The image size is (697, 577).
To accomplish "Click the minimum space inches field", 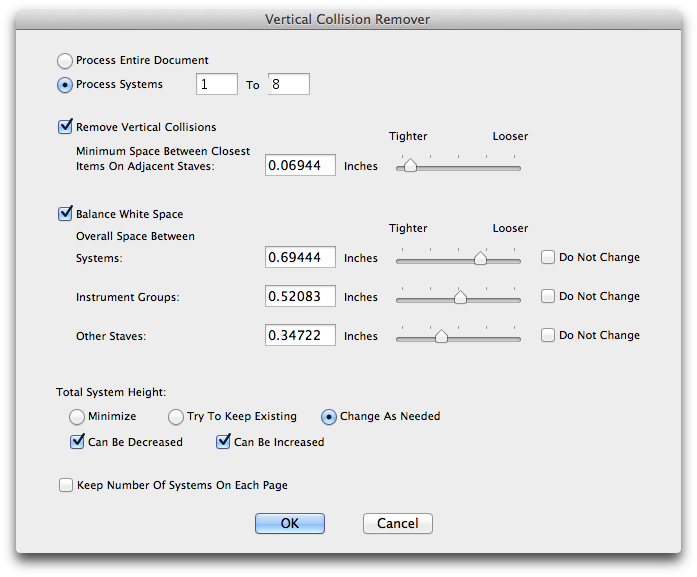I will click(300, 165).
